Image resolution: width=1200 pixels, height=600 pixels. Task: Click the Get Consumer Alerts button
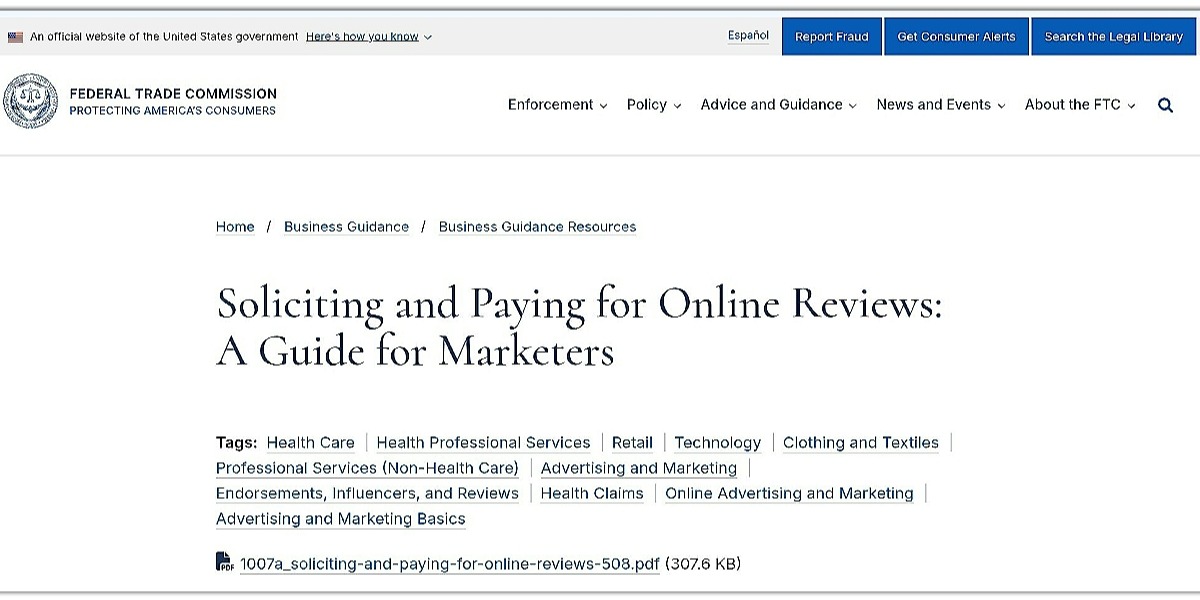coord(956,37)
